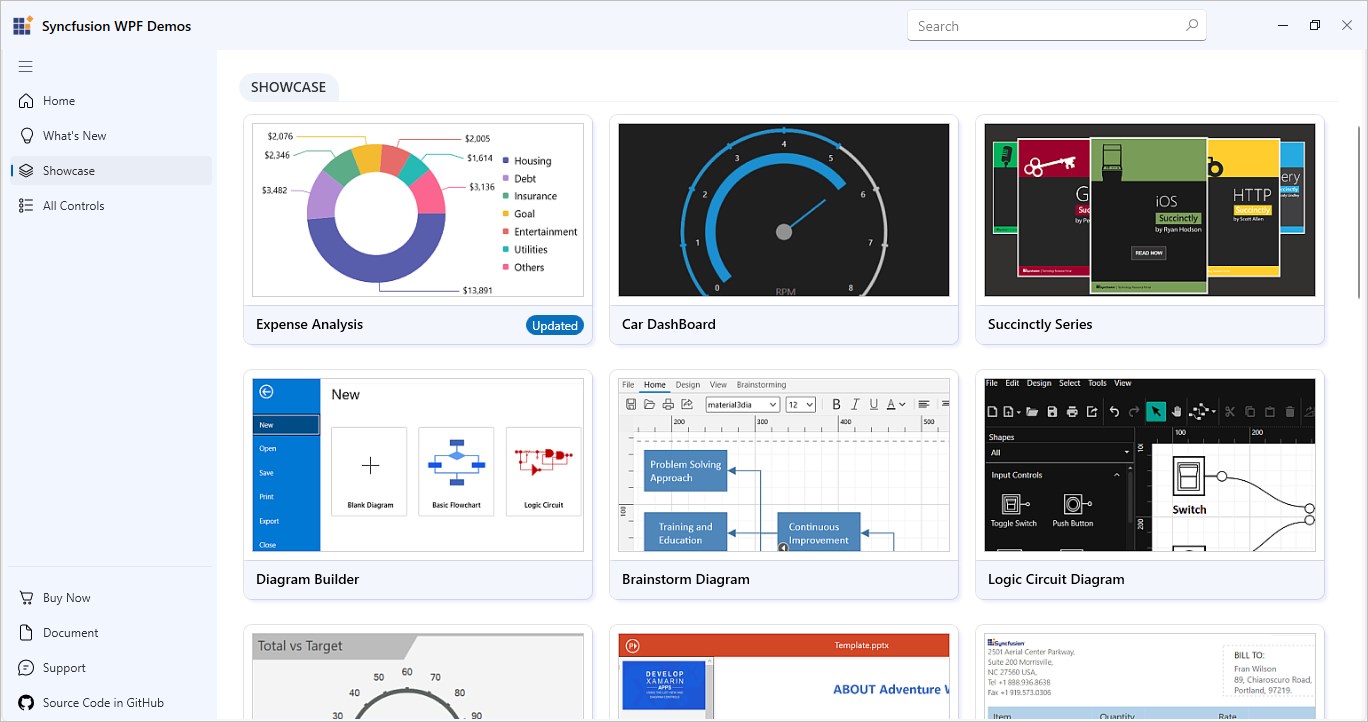Image resolution: width=1368 pixels, height=722 pixels.
Task: Click the Buy Now cart icon
Action: pos(26,598)
